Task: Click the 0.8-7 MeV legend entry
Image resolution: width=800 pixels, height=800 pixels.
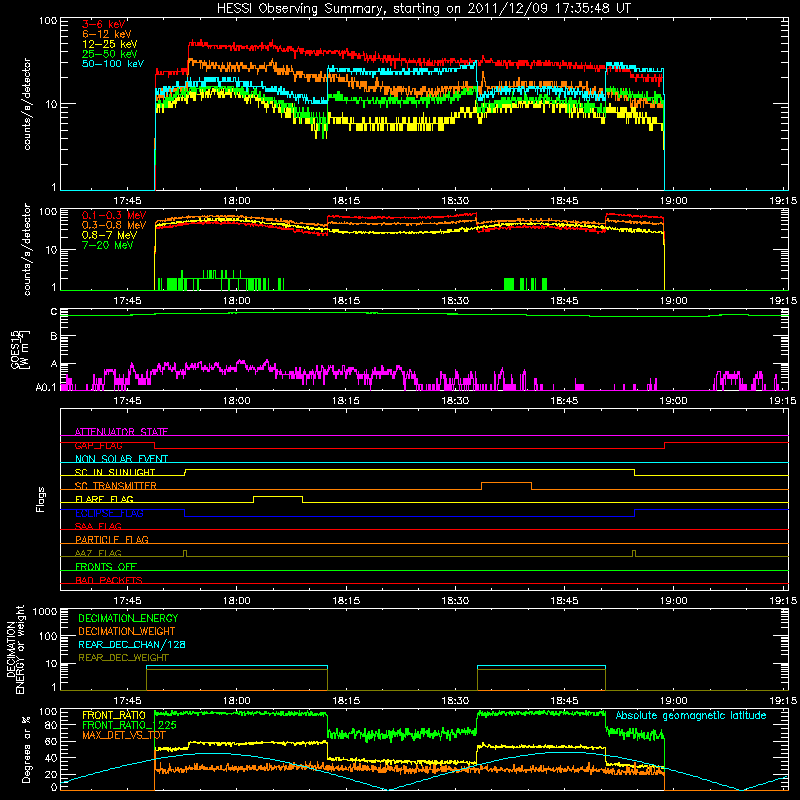Action: 110,235
